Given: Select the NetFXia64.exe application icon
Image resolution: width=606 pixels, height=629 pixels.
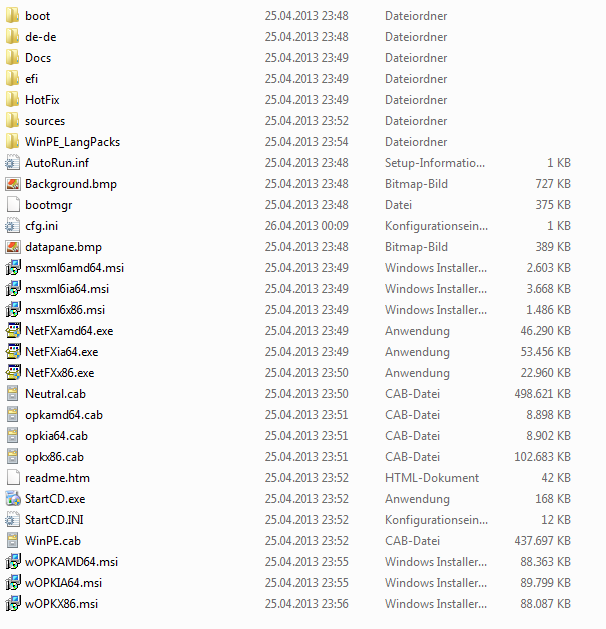Looking at the screenshot, I should pyautogui.click(x=12, y=351).
